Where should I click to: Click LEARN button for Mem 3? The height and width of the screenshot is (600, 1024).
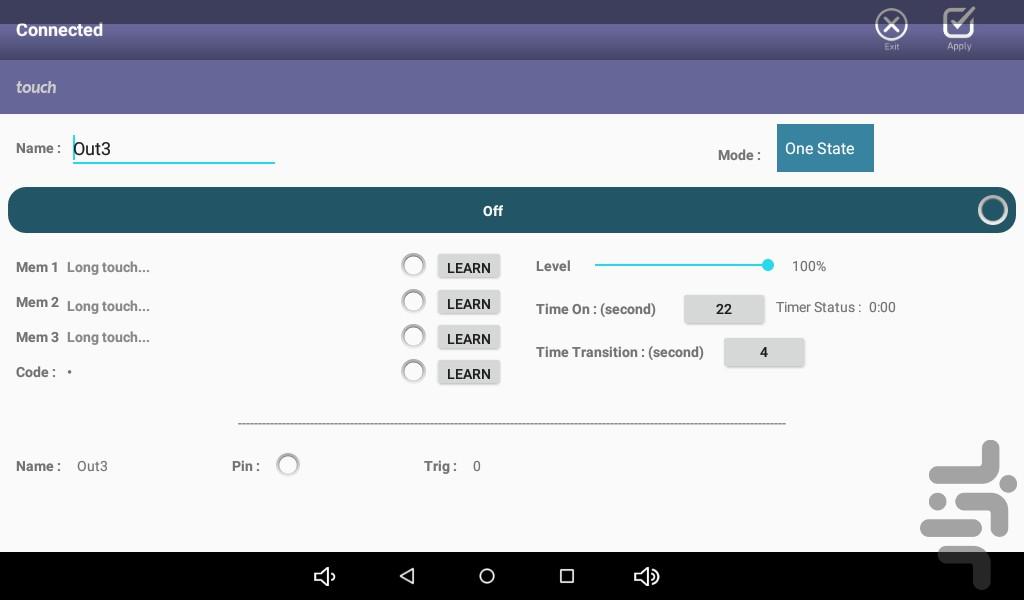click(x=468, y=338)
